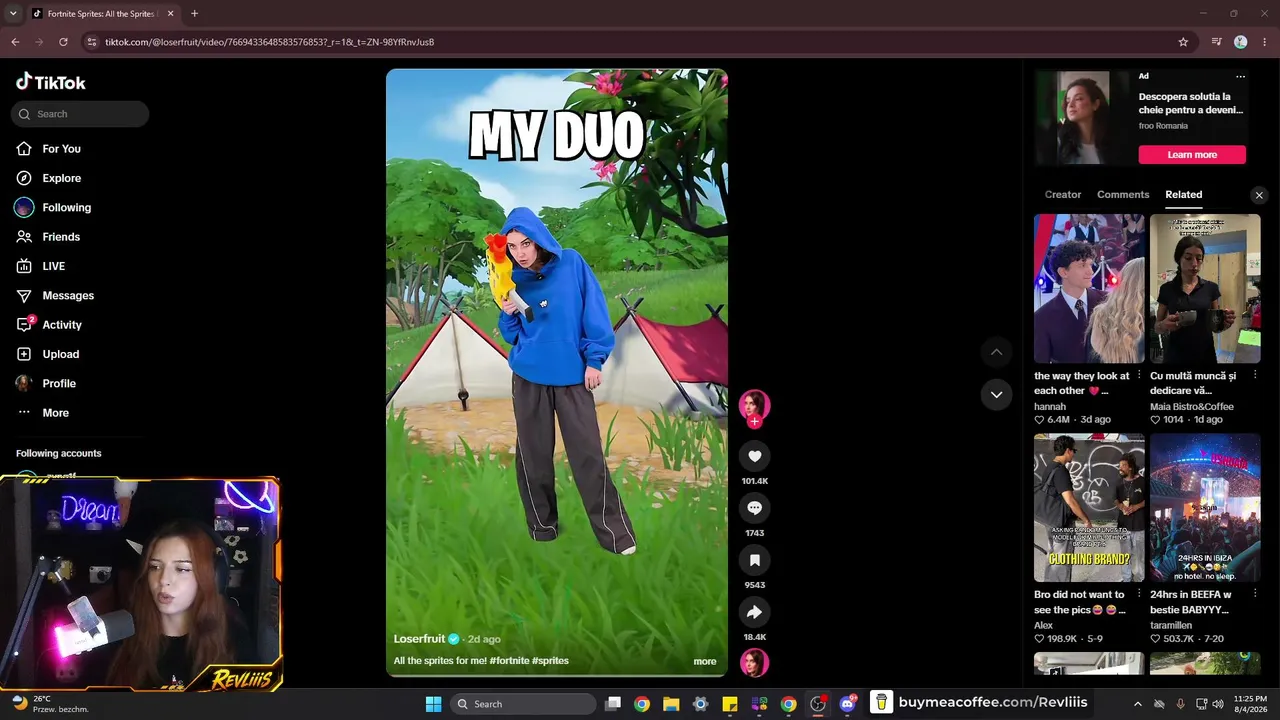Open the taramillen creator link
Viewport: 1280px width, 720px height.
1172,626
